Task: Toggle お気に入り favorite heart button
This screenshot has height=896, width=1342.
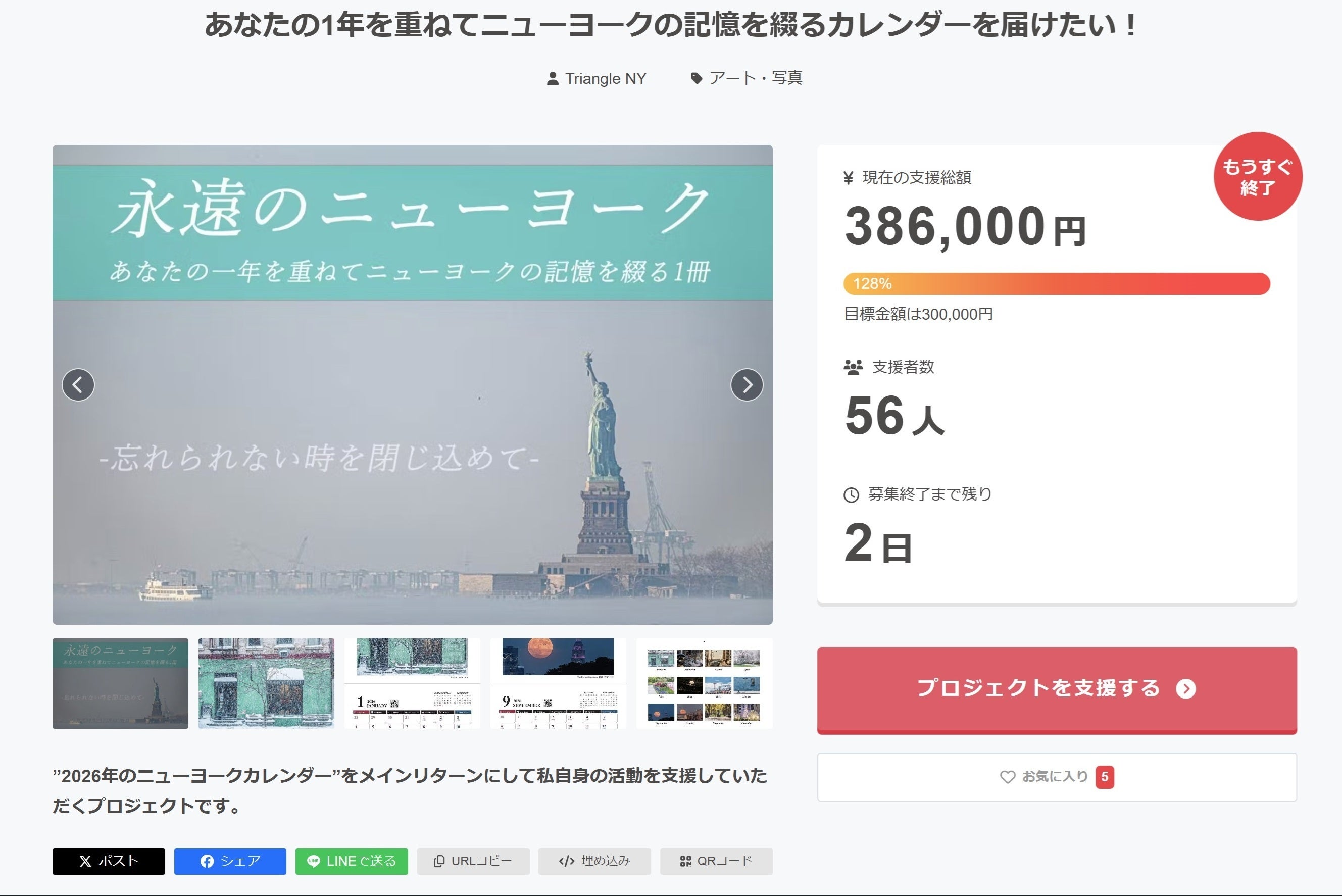Action: (x=1056, y=777)
